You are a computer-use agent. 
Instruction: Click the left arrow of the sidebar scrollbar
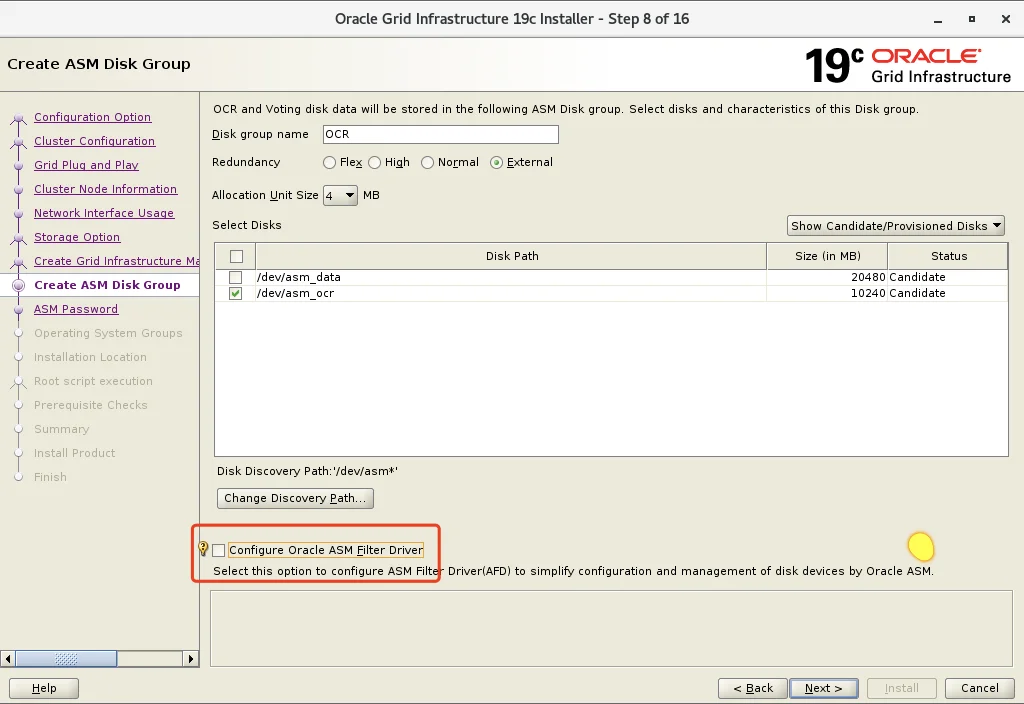tap(8, 658)
